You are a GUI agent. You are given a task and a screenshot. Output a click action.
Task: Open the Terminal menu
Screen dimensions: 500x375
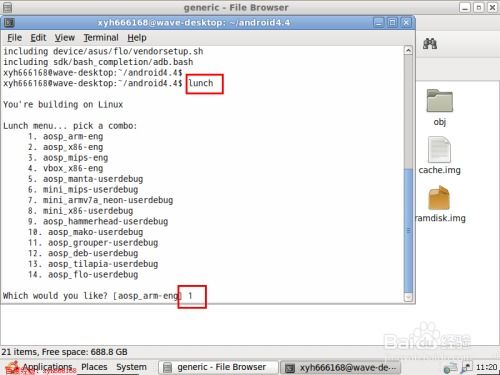click(x=101, y=38)
